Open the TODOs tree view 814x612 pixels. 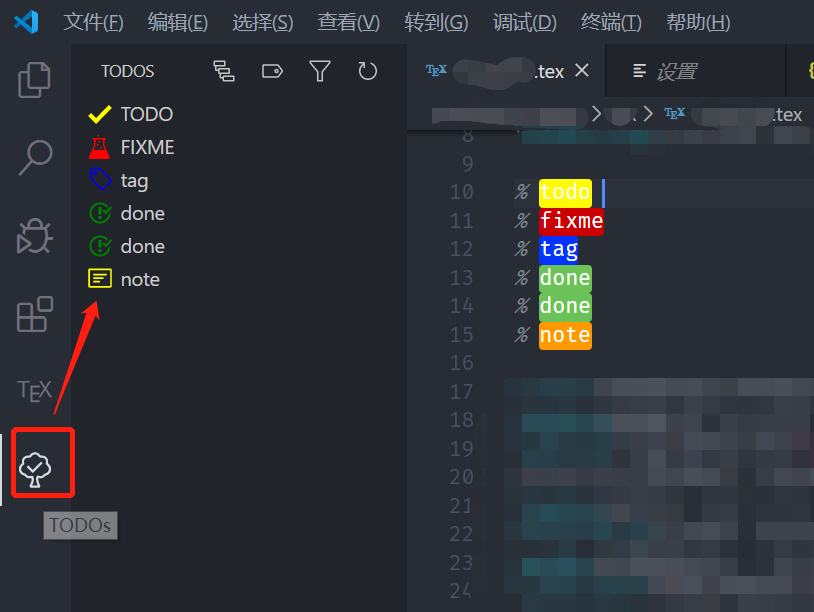42,462
